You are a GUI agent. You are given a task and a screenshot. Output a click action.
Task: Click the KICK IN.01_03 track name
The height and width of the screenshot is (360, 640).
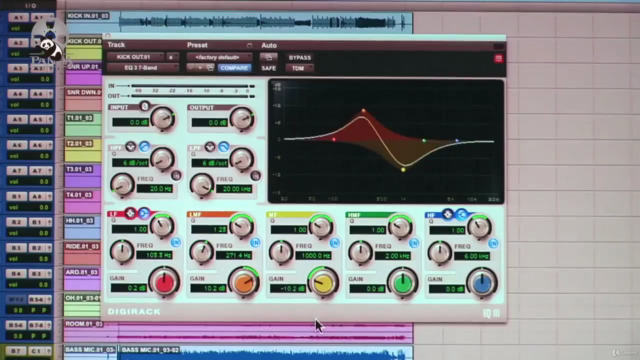pos(88,16)
